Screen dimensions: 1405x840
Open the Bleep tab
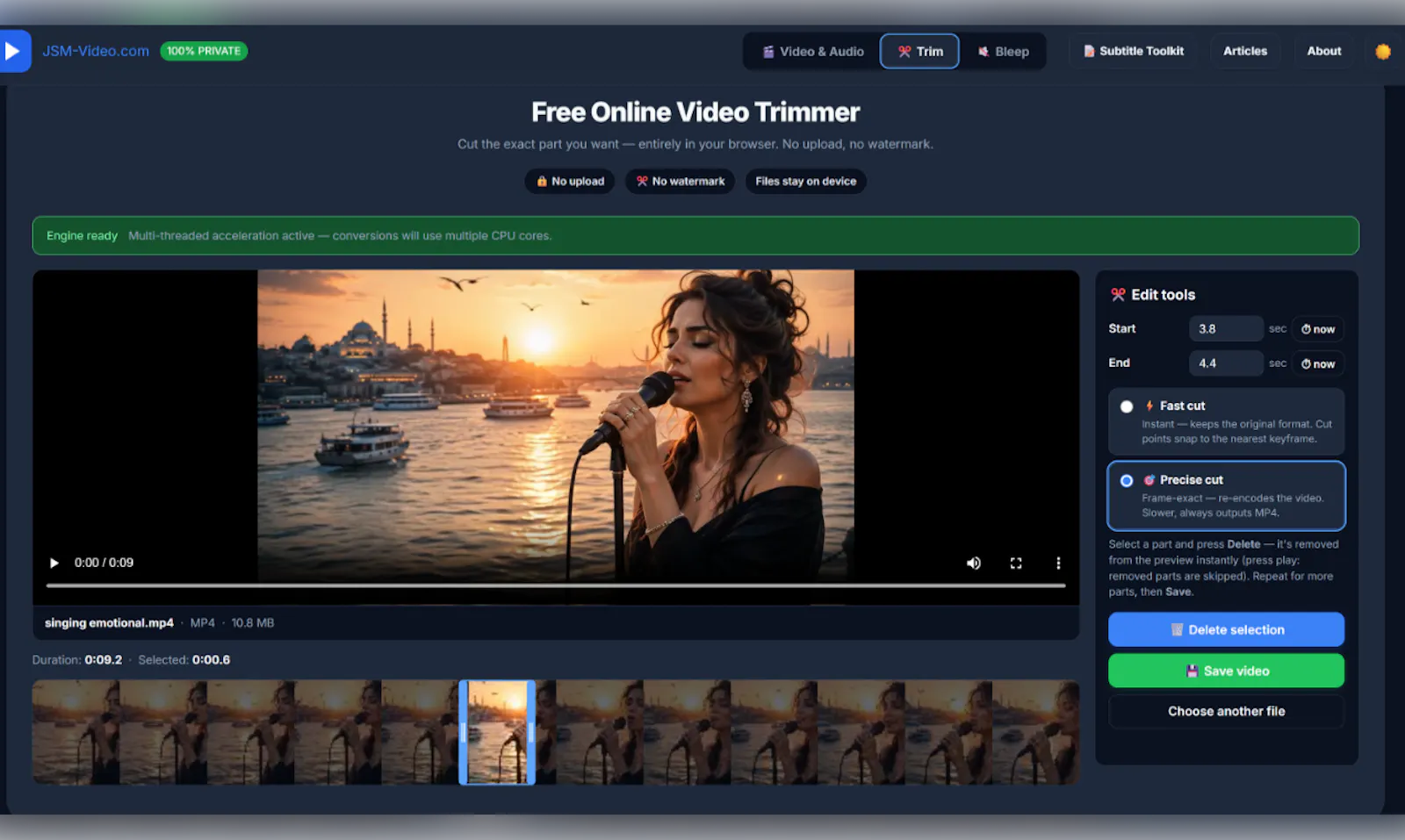coord(1003,52)
